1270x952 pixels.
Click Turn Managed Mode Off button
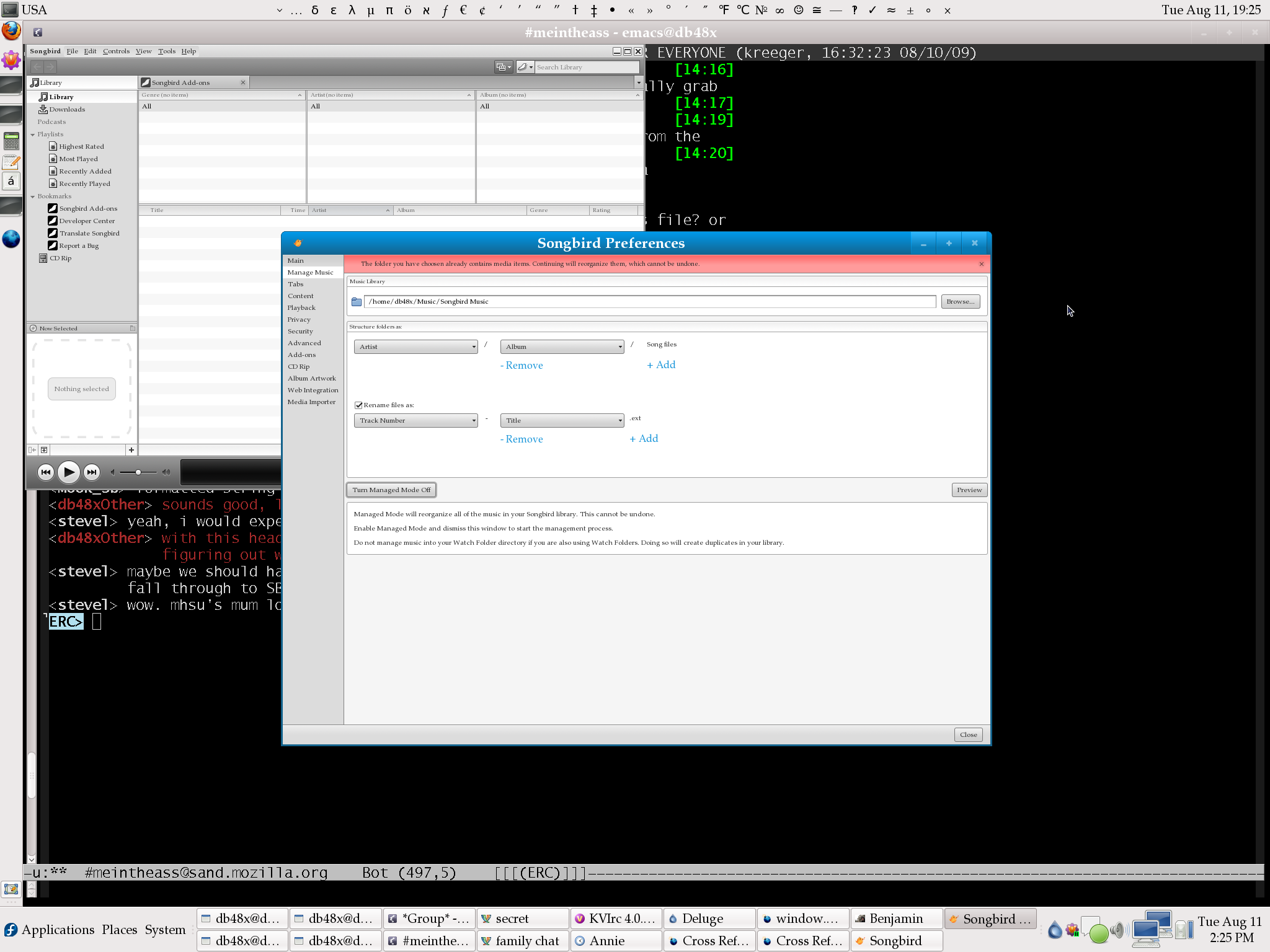point(391,490)
